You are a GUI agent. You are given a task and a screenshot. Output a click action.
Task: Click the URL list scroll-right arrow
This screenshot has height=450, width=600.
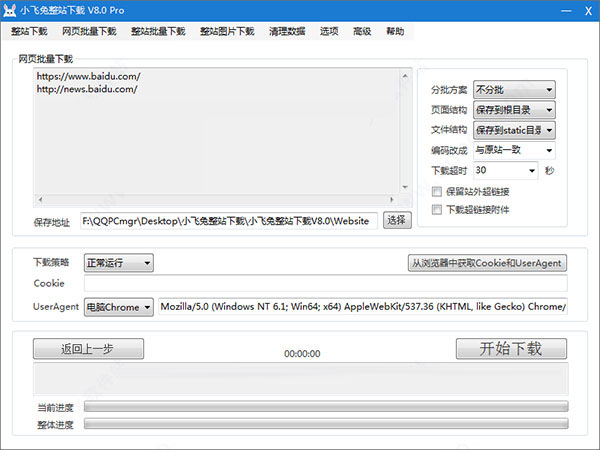pyautogui.click(x=391, y=199)
